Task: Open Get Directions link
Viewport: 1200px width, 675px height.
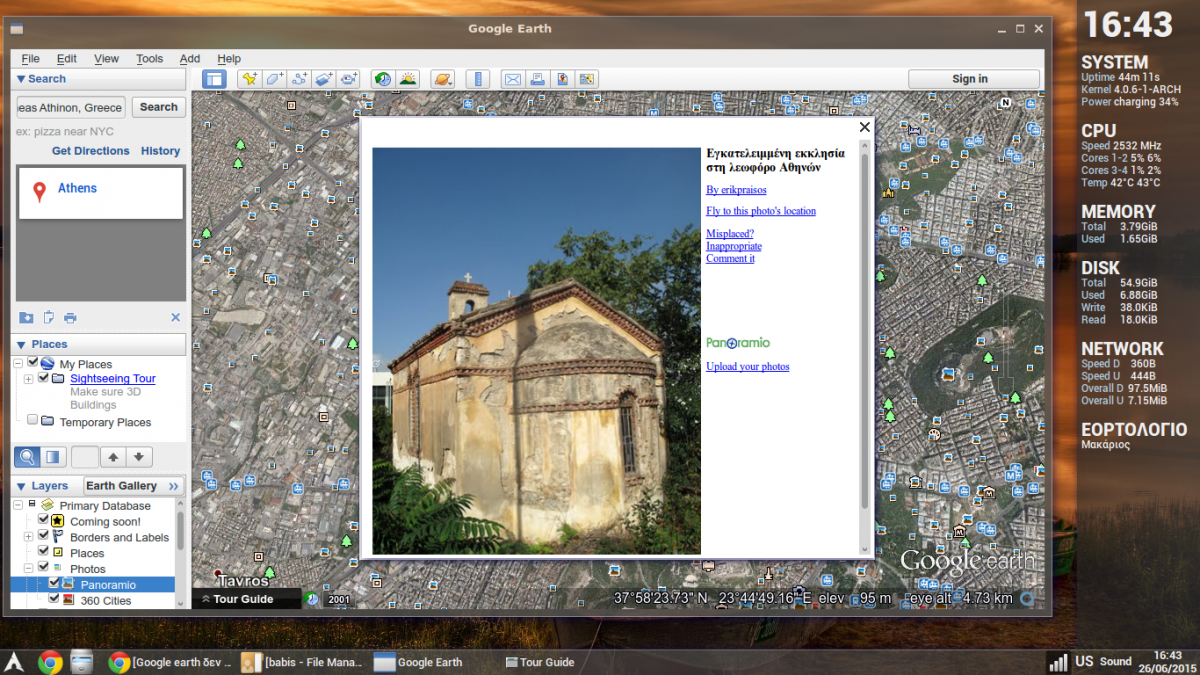Action: pyautogui.click(x=91, y=151)
